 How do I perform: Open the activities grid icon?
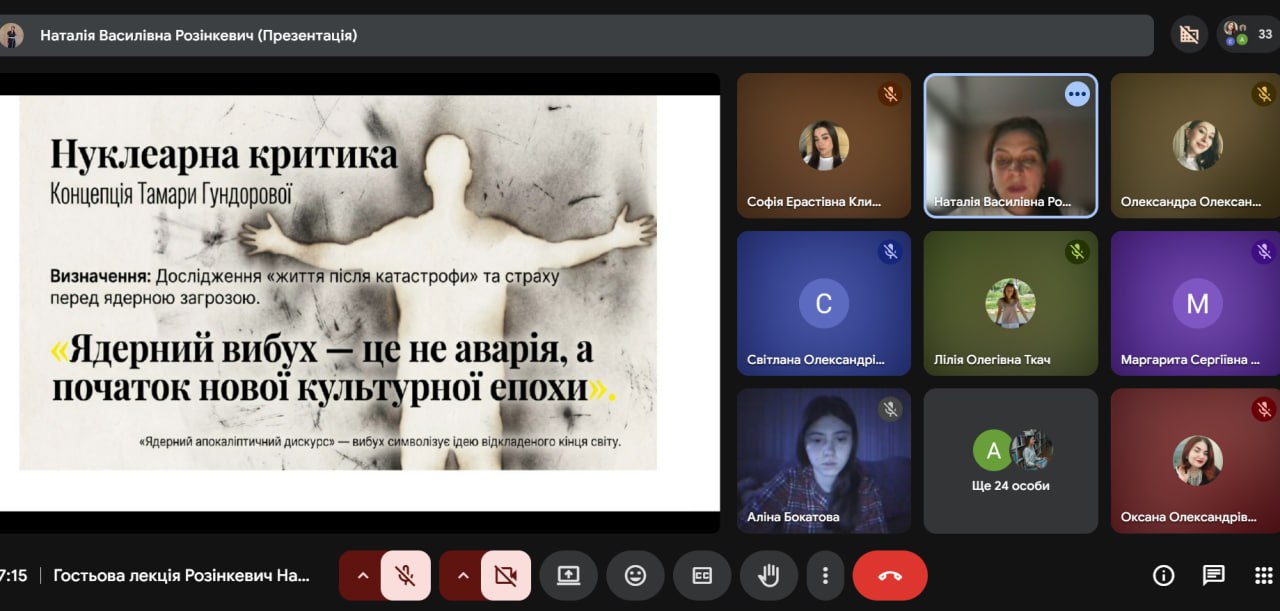(1263, 575)
